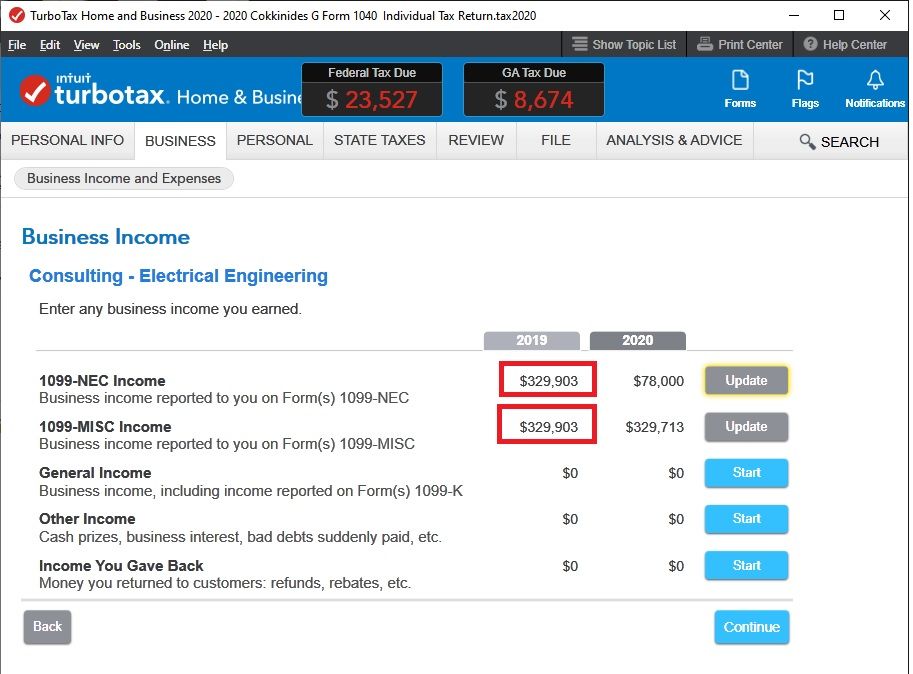Update the 1099-NEC Income entry
Image resolution: width=913 pixels, height=674 pixels.
[x=746, y=381]
